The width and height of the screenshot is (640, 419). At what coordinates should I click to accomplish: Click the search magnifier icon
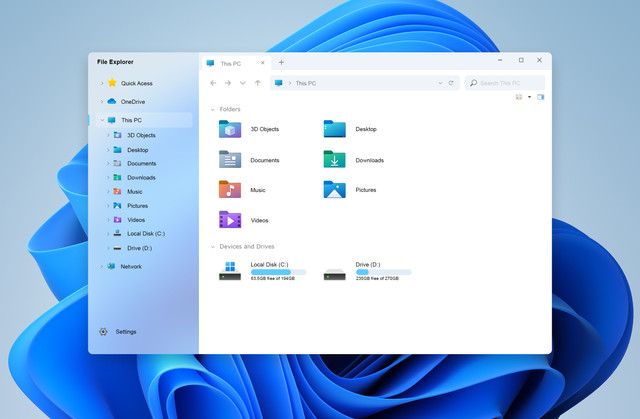point(473,83)
